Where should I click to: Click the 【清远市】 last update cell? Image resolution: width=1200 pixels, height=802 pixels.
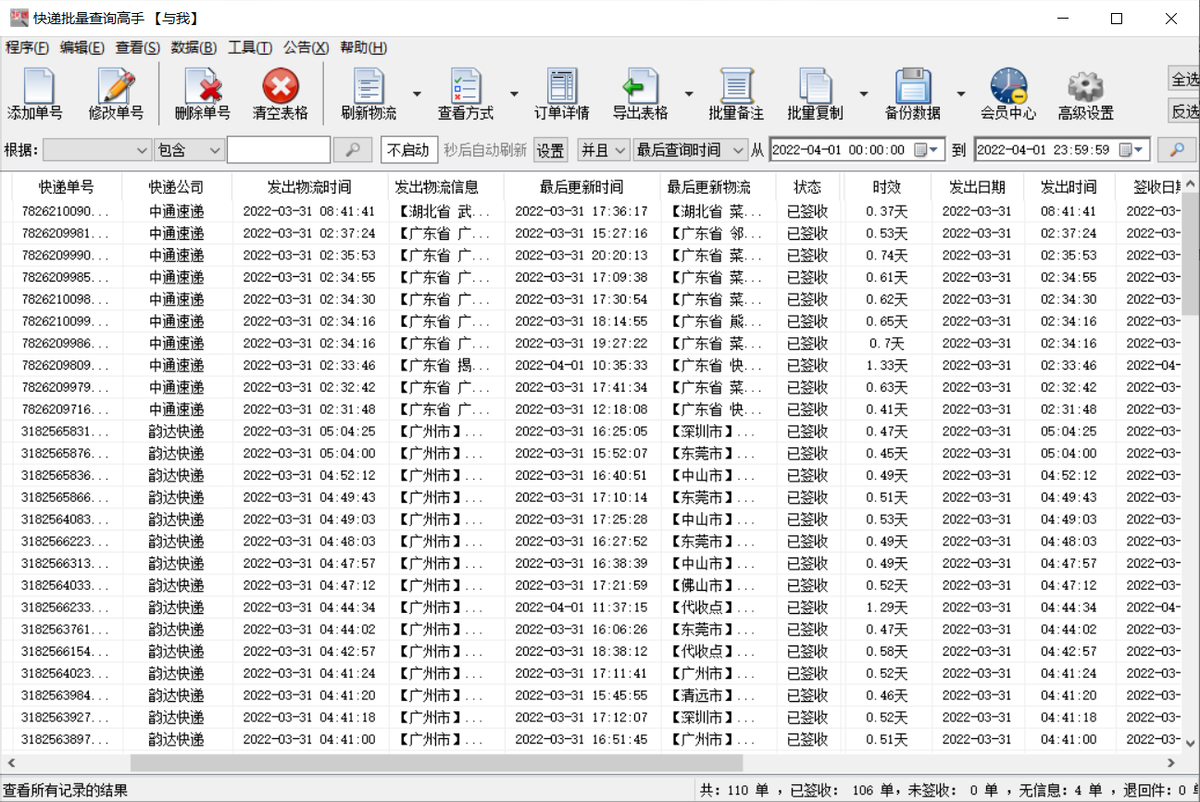(717, 695)
